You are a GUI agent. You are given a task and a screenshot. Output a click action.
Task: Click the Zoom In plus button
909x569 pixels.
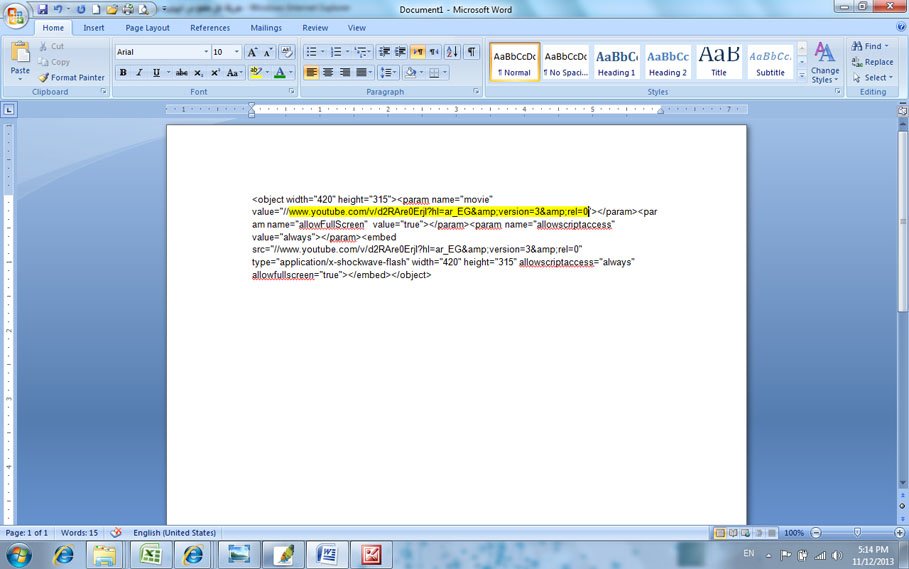click(x=899, y=532)
